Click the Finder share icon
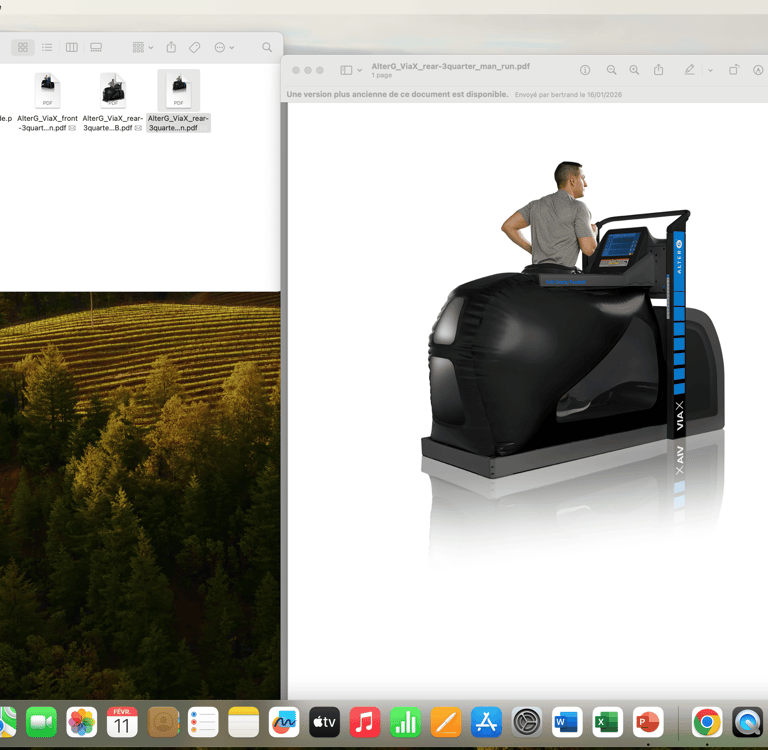This screenshot has height=750, width=768. coord(171,47)
